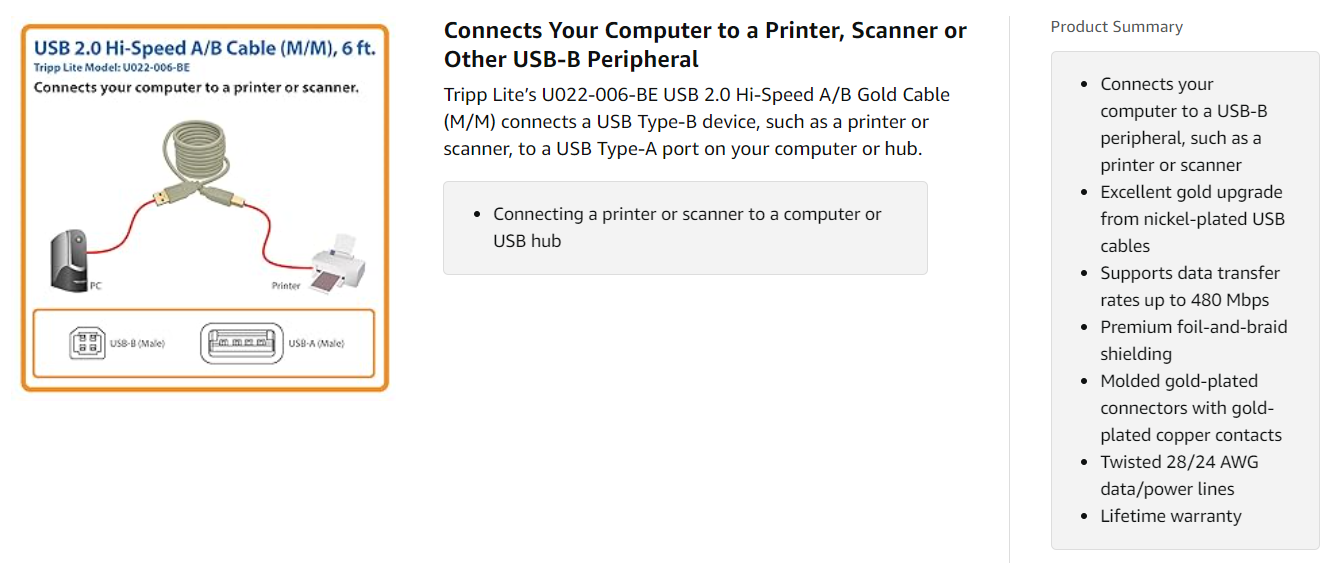
Task: Click the "Lifetime warranty" bullet item
Action: click(x=1170, y=516)
